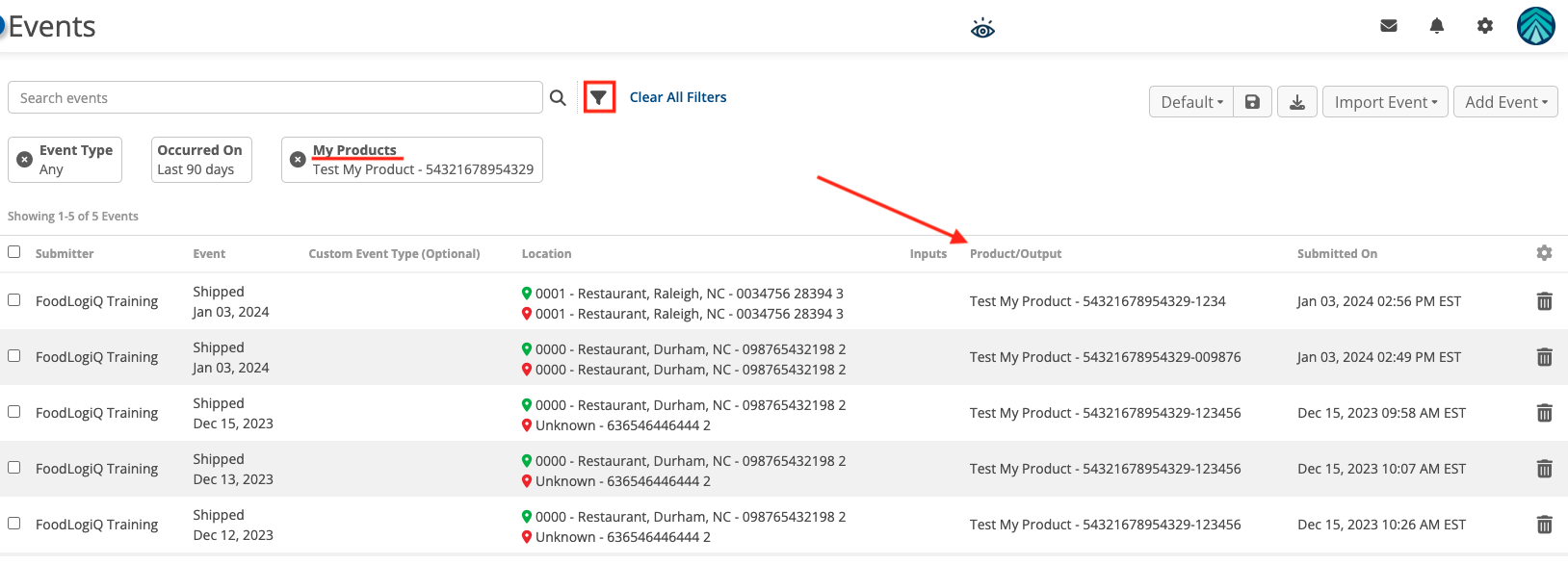Open the Occurred On filter

pyautogui.click(x=200, y=160)
